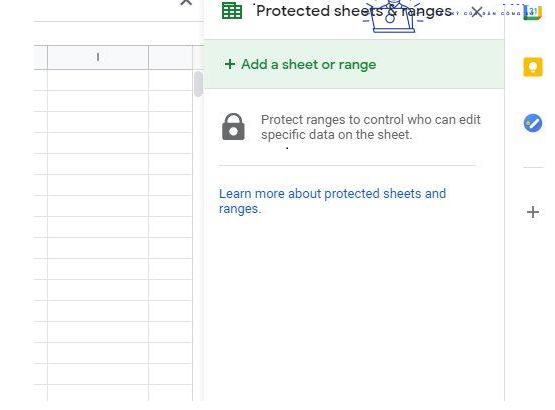Select the column header right of I
The image size is (555, 410).
pyautogui.click(x=171, y=57)
